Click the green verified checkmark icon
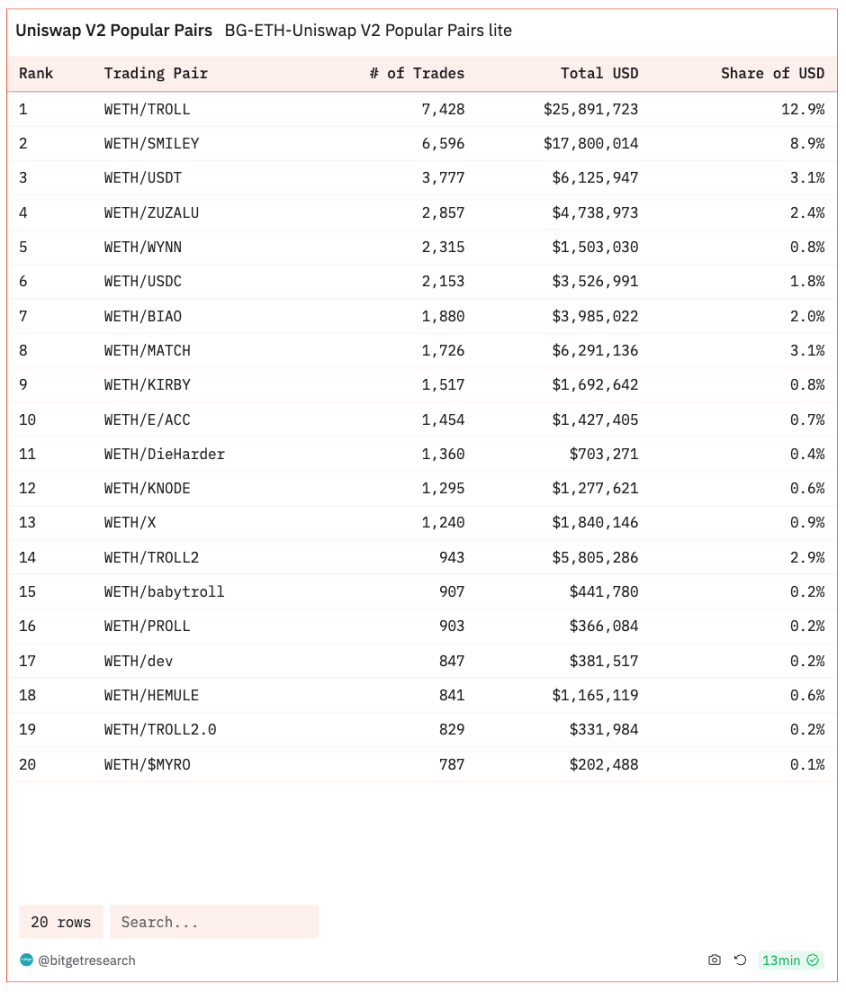 [813, 960]
